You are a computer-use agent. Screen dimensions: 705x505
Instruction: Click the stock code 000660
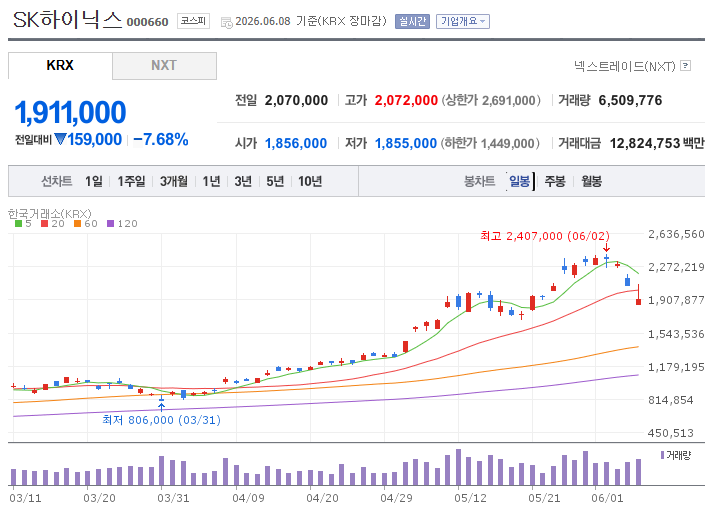click(147, 22)
